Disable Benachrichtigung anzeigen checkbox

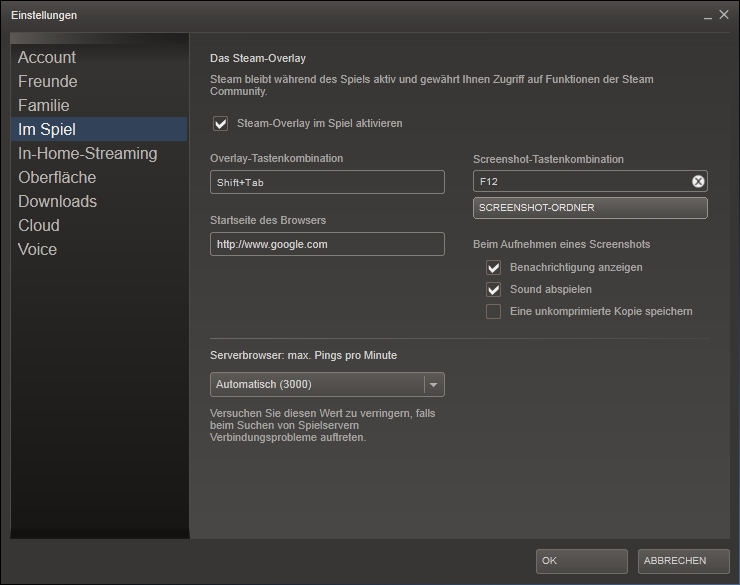pos(493,267)
